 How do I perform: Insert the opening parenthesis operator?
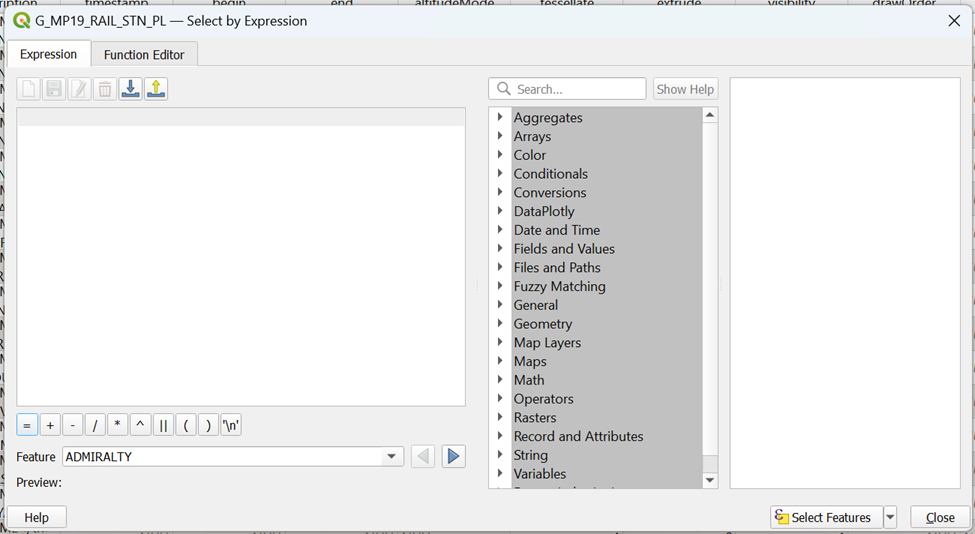186,425
